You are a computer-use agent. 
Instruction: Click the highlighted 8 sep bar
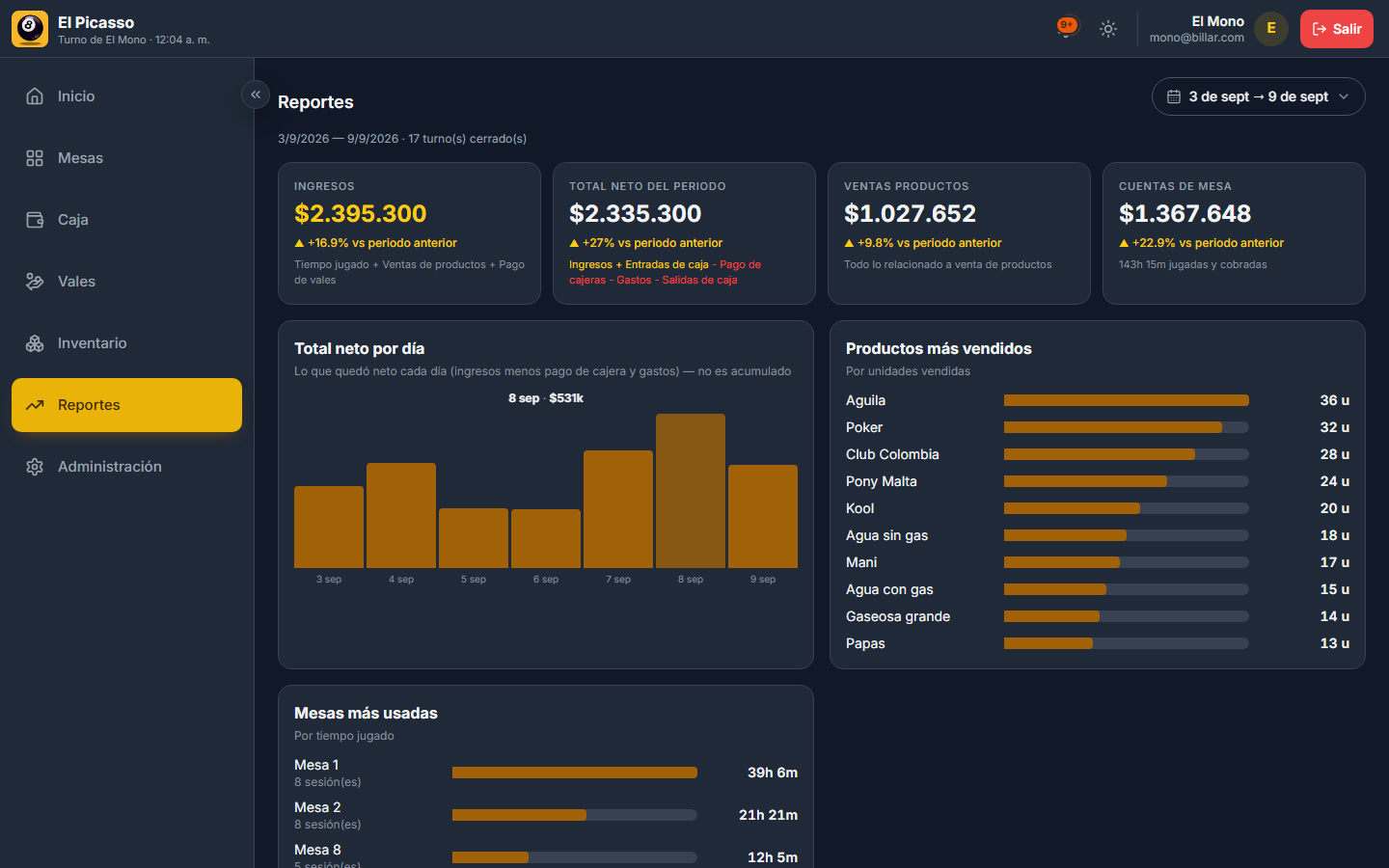pos(691,491)
